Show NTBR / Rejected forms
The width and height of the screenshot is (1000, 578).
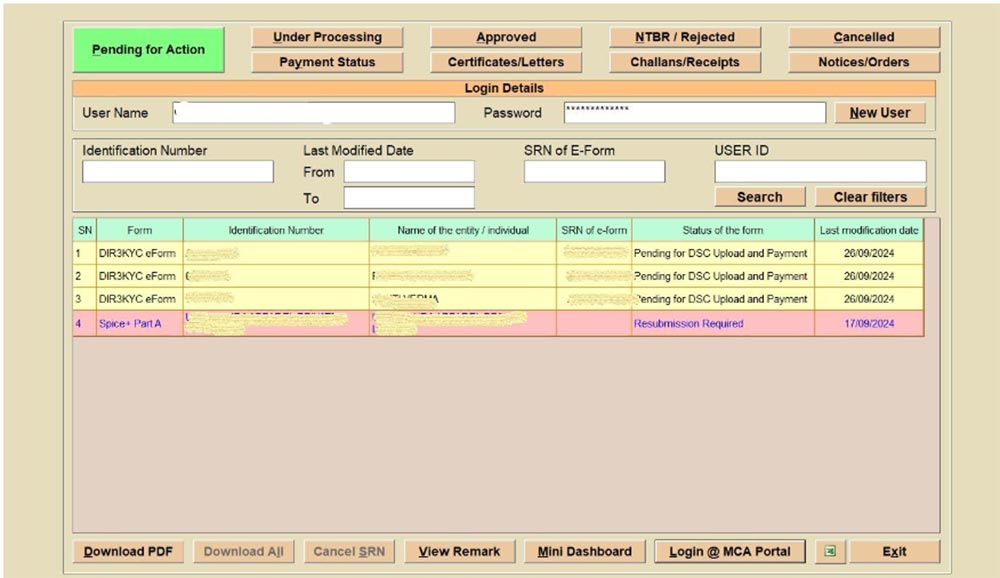685,38
